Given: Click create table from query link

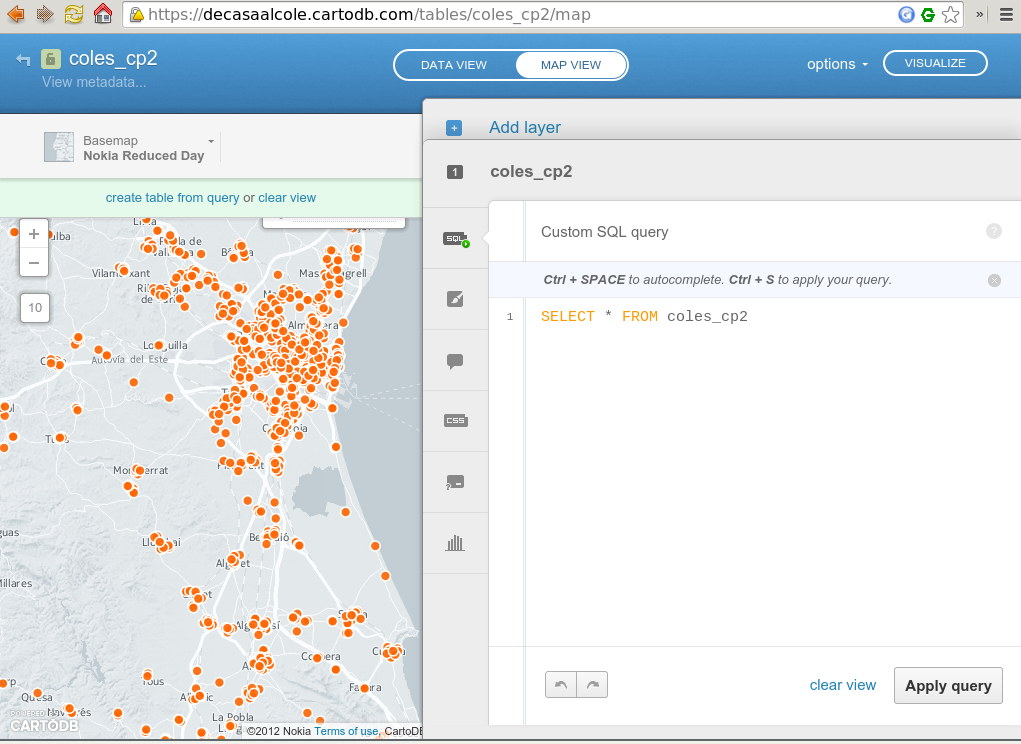Looking at the screenshot, I should [173, 198].
